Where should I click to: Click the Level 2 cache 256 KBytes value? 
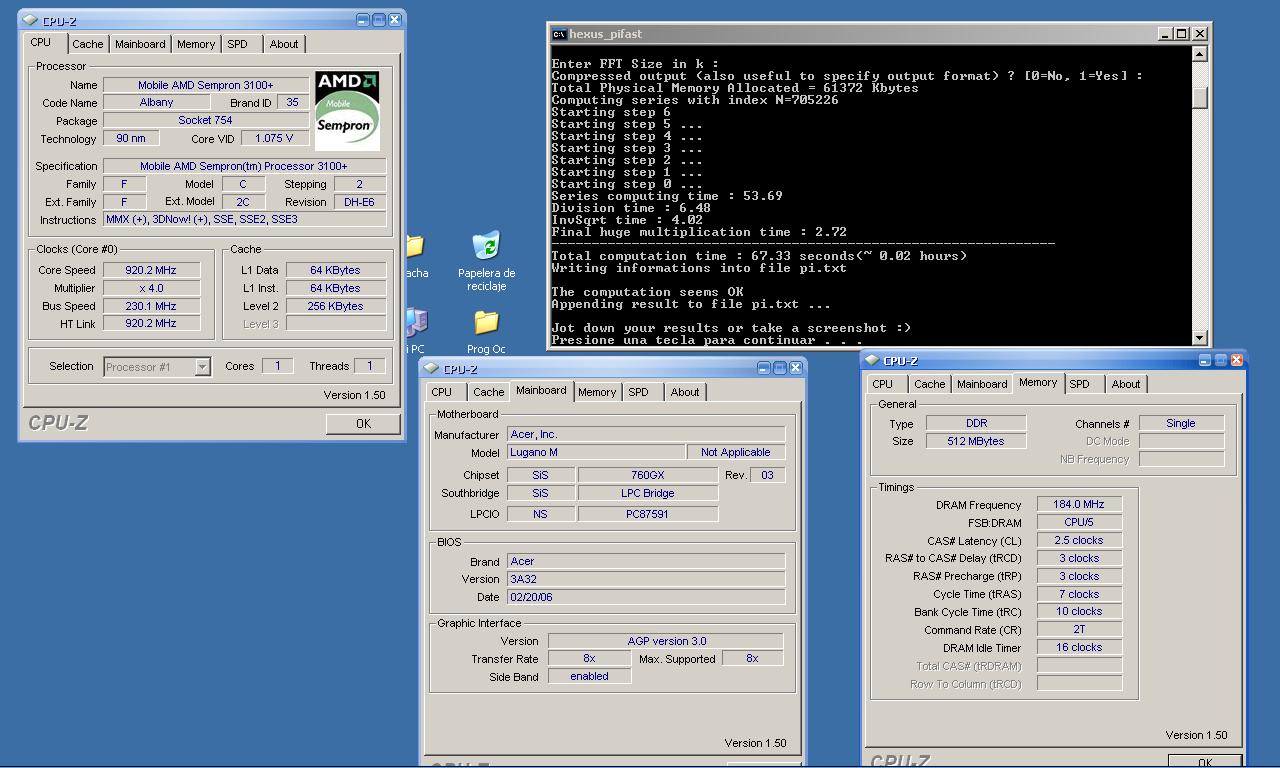[x=336, y=306]
